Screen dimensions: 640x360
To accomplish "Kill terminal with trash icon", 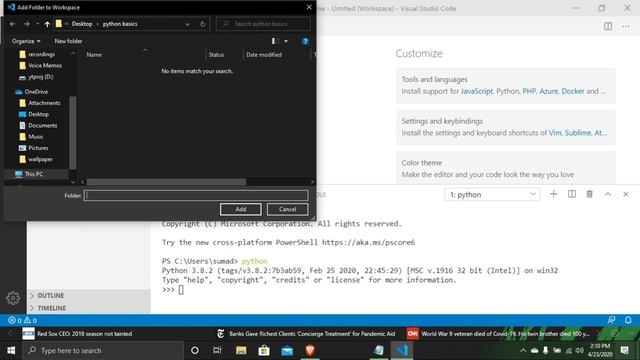I will tap(589, 194).
